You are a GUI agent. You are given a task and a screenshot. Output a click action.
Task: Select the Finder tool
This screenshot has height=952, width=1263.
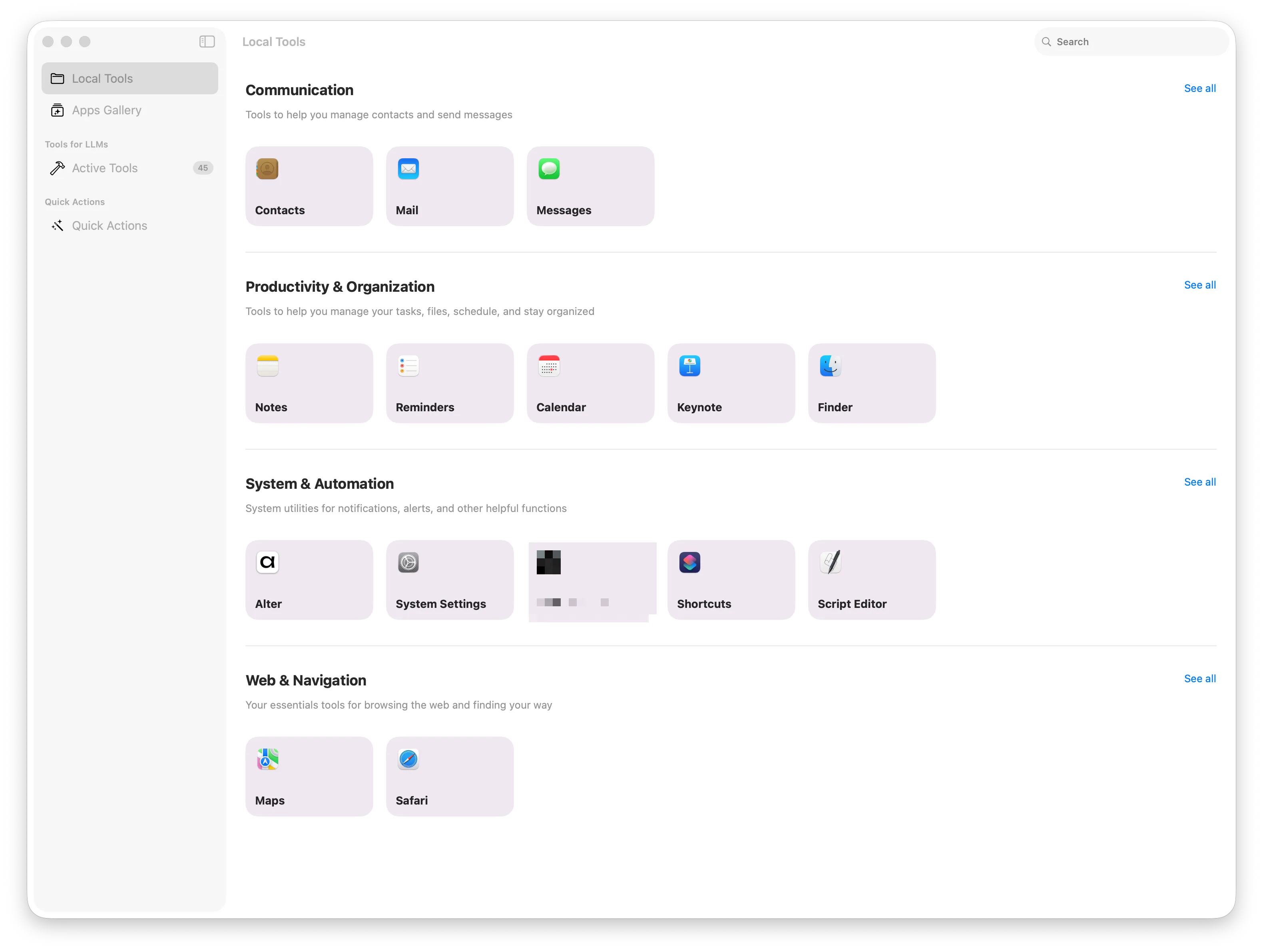(871, 382)
